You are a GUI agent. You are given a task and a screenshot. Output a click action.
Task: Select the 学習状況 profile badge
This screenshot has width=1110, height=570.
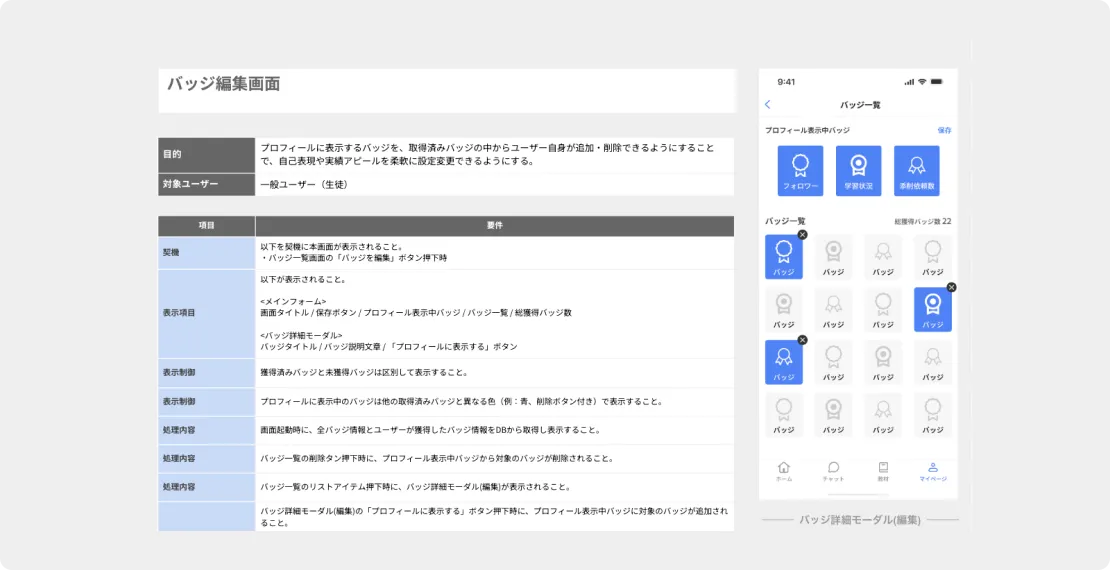(859, 171)
